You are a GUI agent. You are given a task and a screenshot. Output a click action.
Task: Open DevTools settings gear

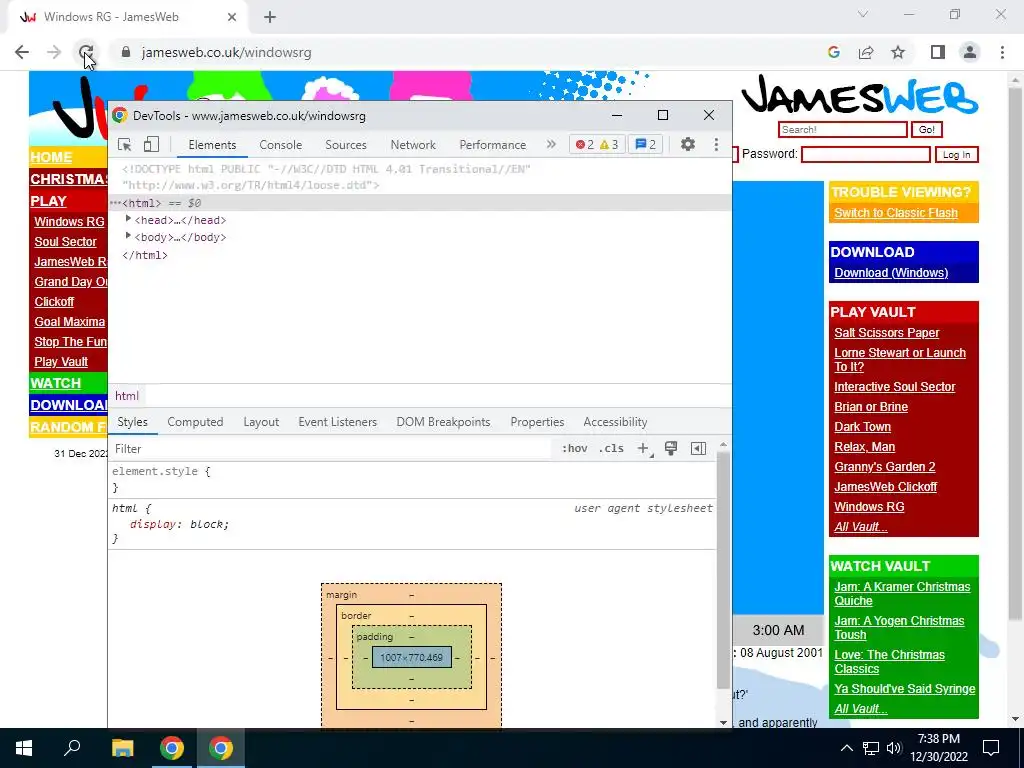pos(688,144)
